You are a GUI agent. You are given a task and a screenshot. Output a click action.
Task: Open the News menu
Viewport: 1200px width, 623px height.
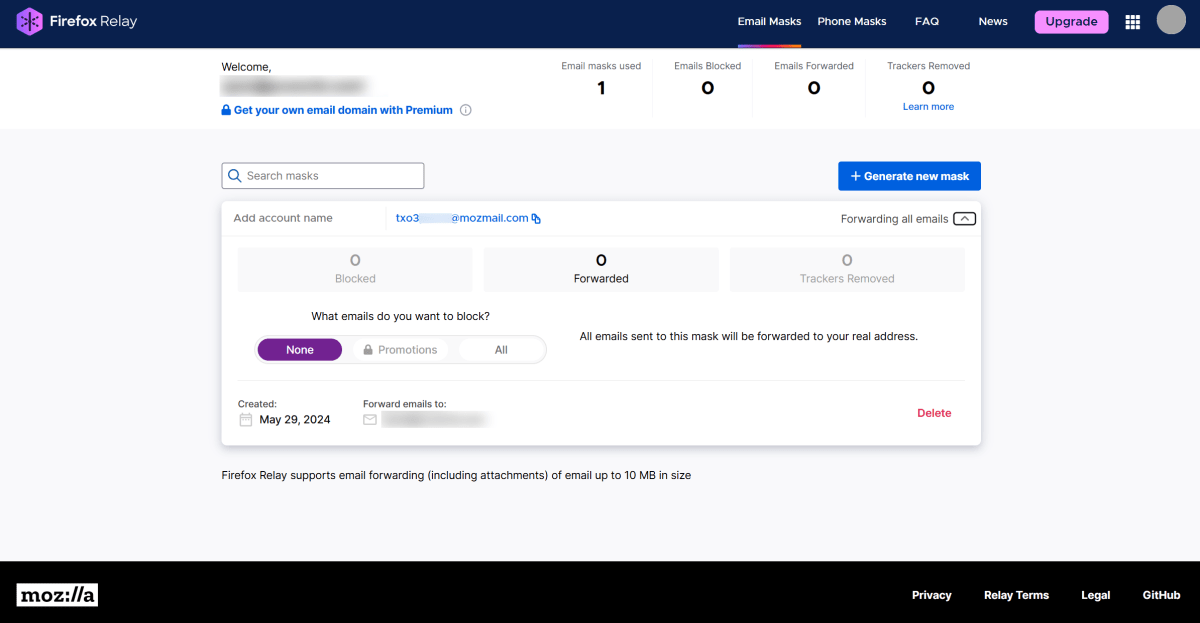(x=993, y=21)
